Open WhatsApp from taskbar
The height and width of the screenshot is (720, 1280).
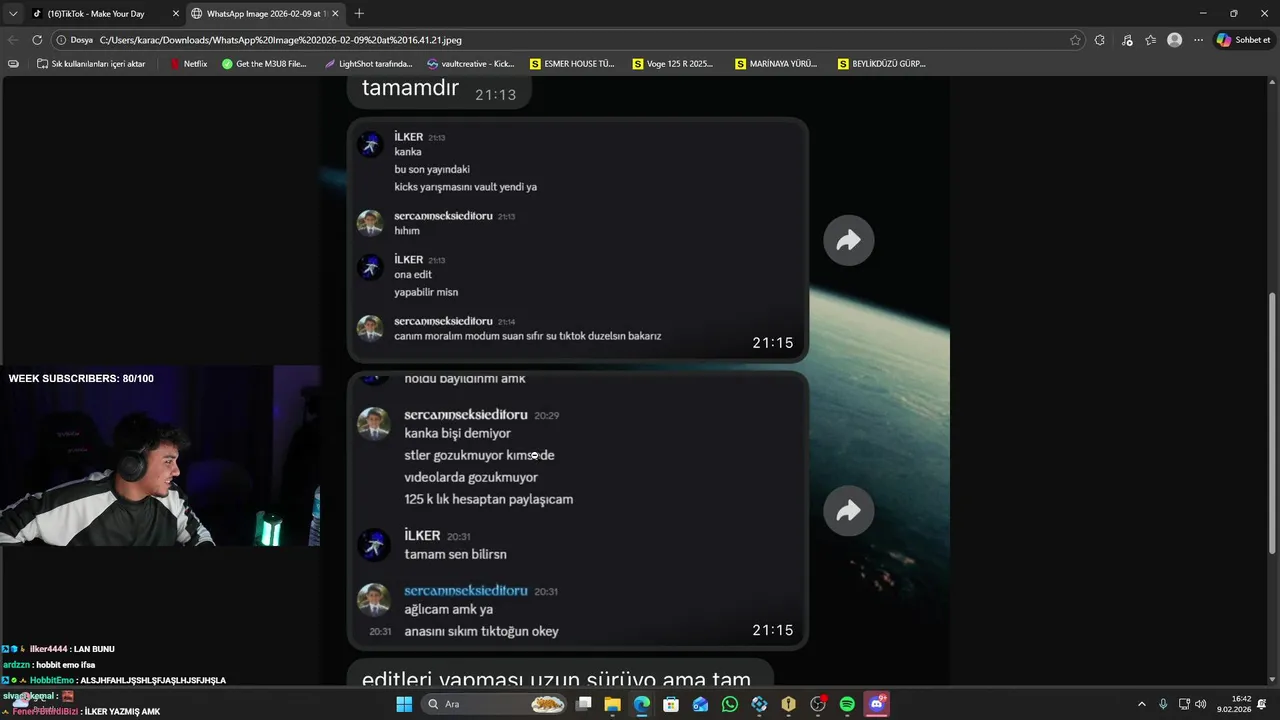coord(730,704)
